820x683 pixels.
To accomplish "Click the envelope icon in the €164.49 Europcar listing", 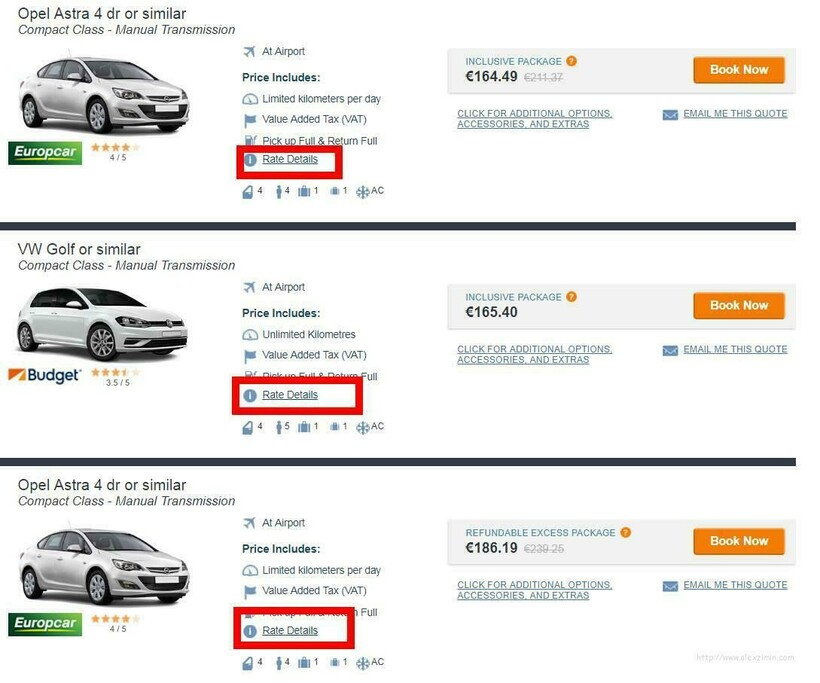I will [x=670, y=115].
